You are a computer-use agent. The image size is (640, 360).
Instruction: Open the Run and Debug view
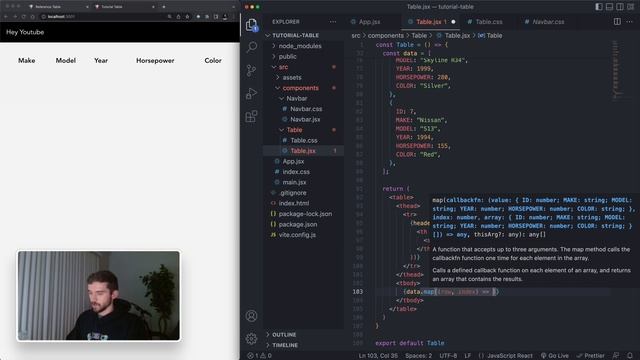[x=251, y=93]
